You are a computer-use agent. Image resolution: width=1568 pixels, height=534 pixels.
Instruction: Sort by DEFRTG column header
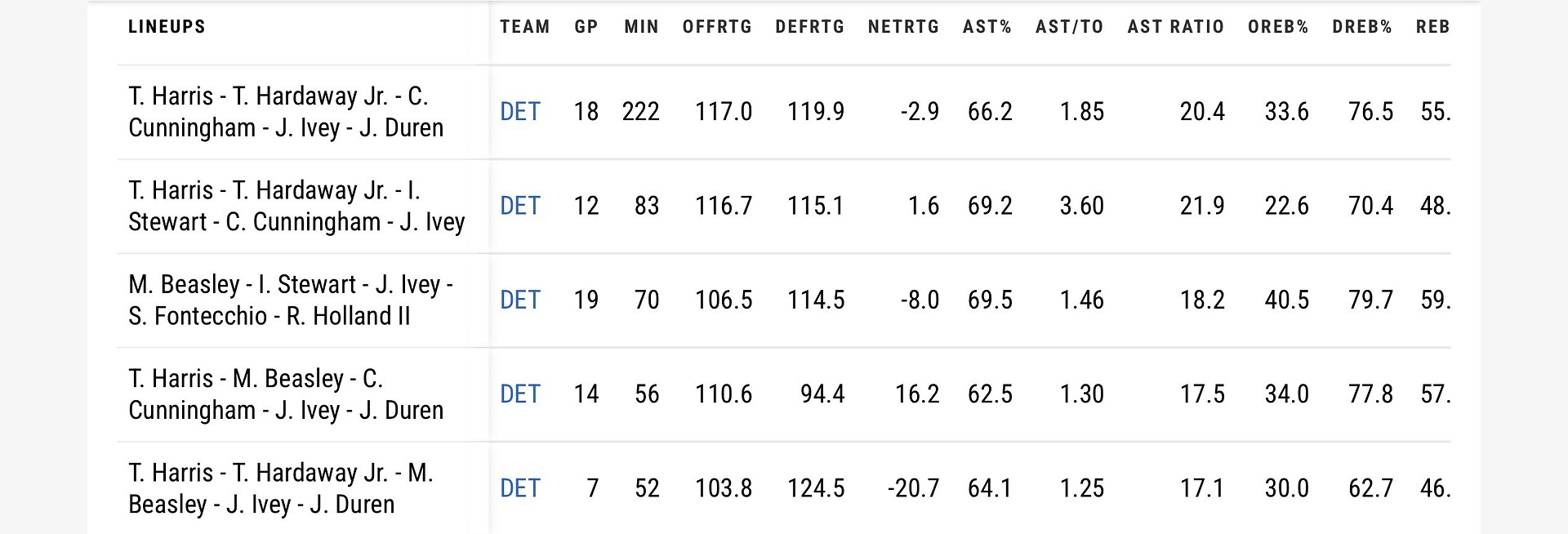coord(810,27)
